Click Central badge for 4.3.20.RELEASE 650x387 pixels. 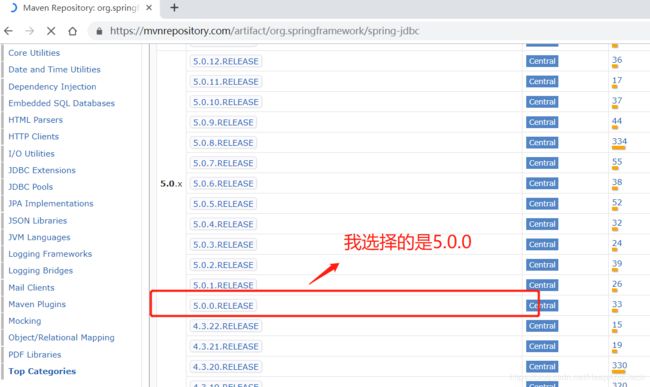point(542,367)
